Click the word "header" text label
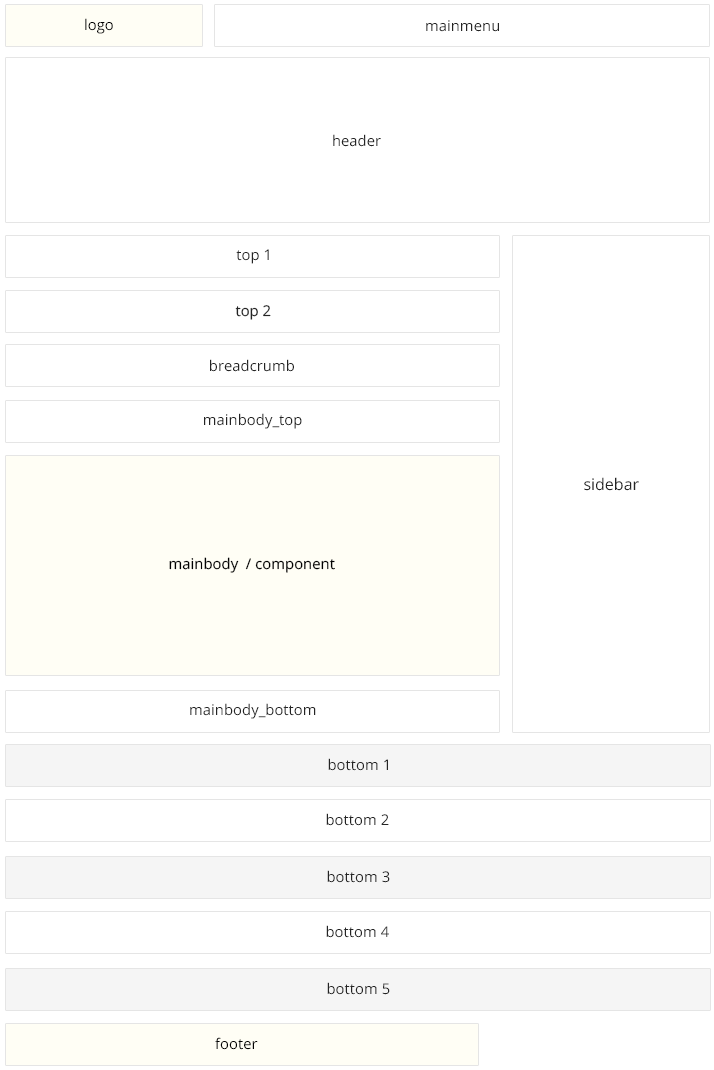 tap(357, 141)
